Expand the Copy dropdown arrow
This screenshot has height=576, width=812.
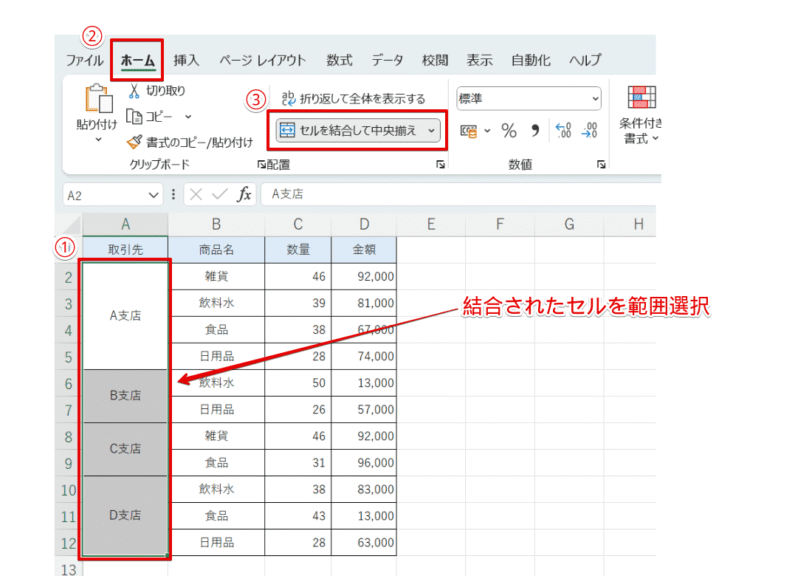[x=188, y=117]
